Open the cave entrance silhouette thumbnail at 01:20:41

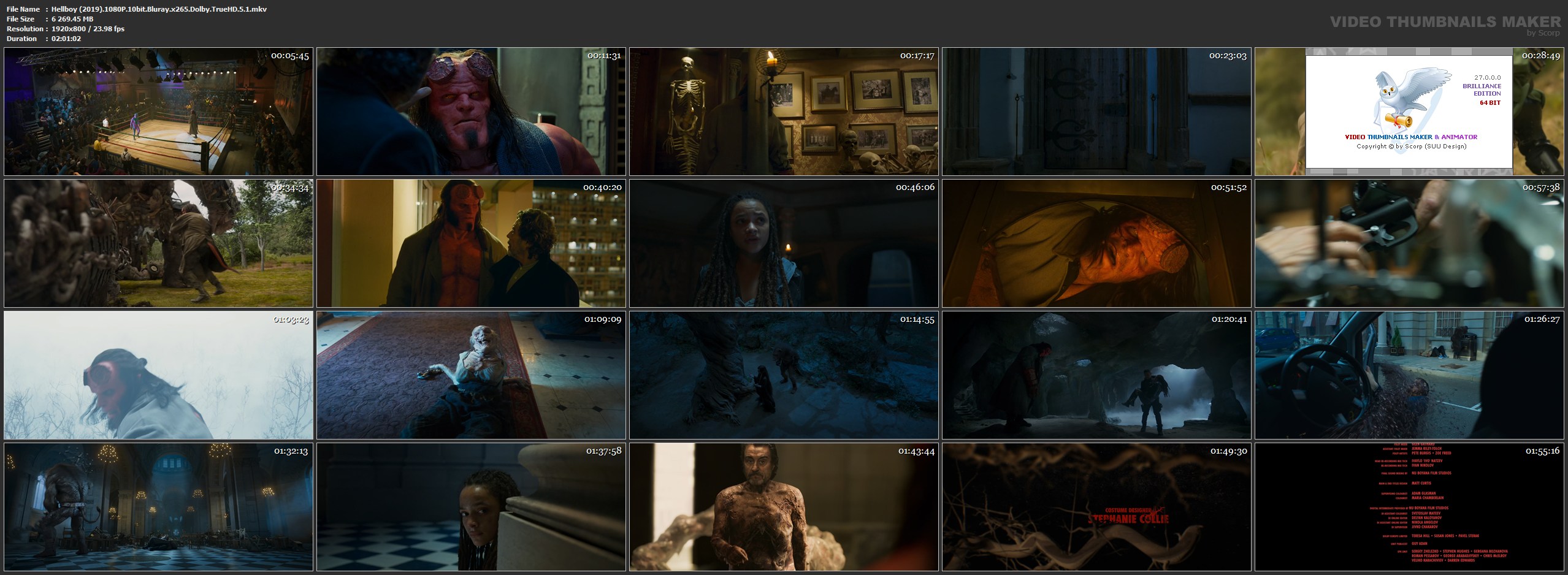(1096, 375)
